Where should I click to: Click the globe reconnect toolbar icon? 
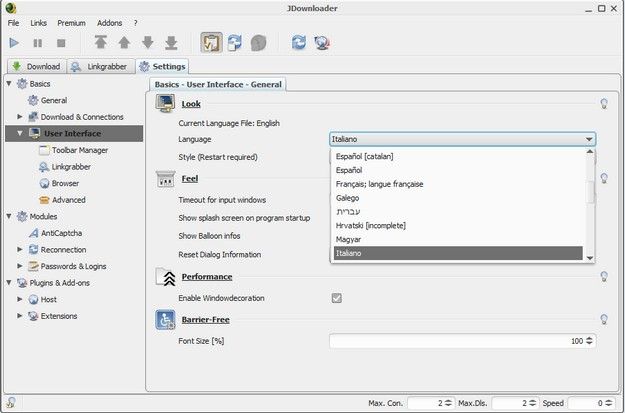point(322,42)
